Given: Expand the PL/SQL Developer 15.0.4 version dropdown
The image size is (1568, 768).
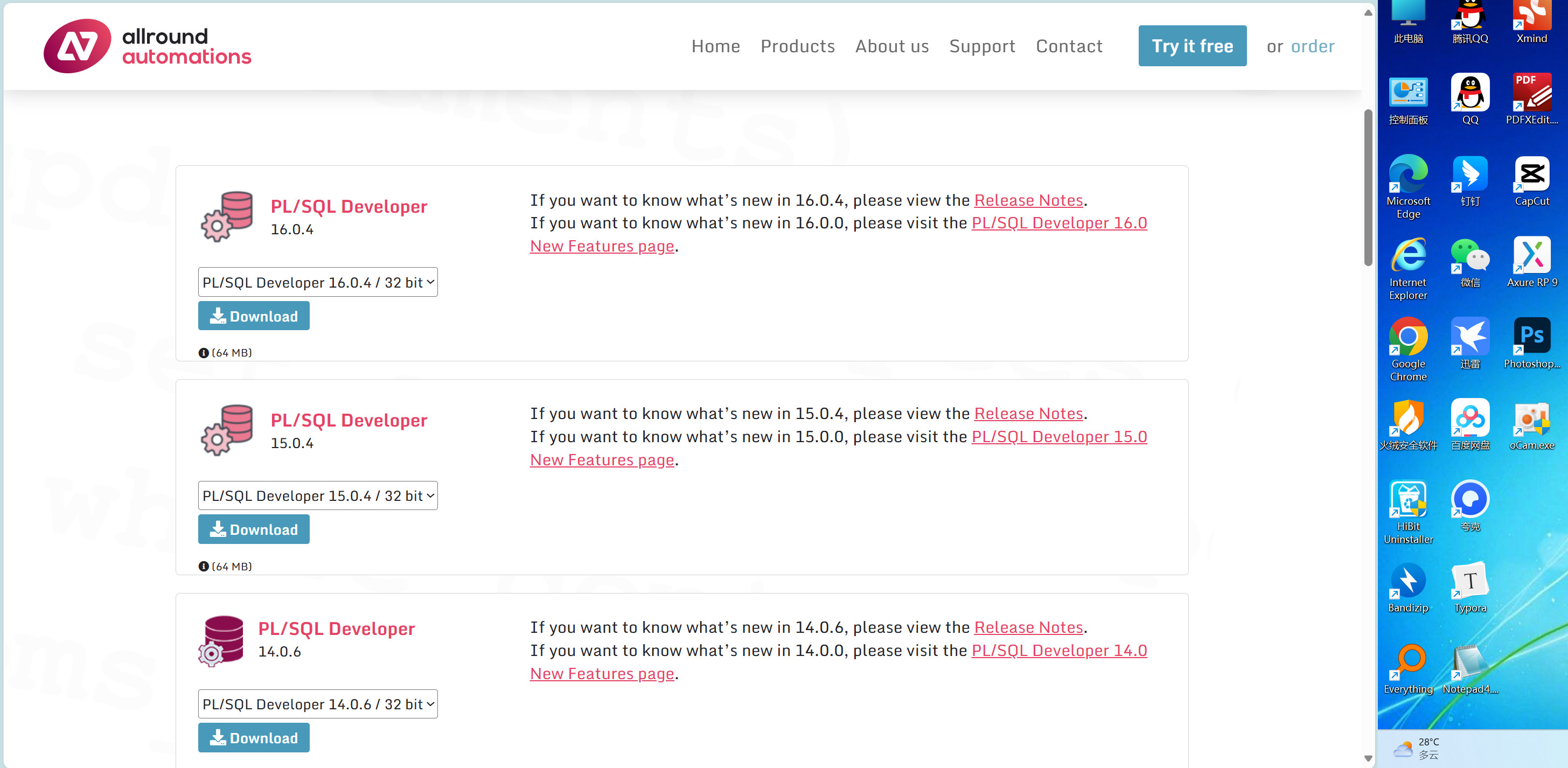Looking at the screenshot, I should click(318, 496).
